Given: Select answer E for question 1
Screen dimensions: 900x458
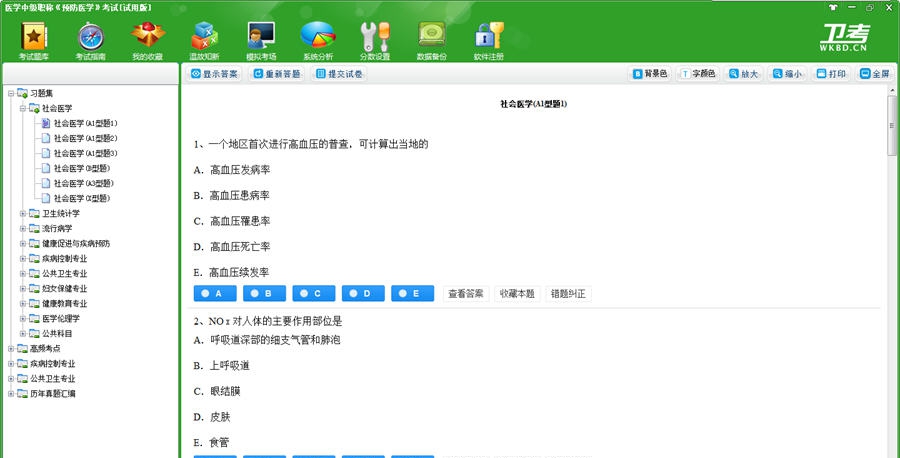Looking at the screenshot, I should 412,293.
